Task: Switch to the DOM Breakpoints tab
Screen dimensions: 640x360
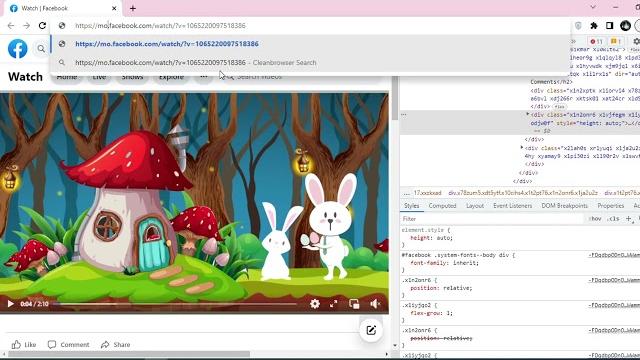Action: tap(564, 206)
